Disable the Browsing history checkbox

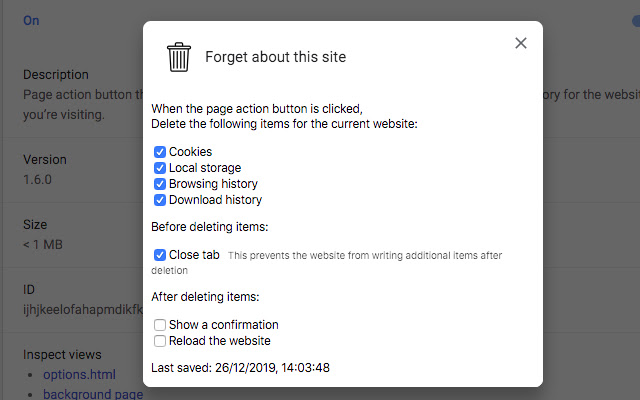pyautogui.click(x=160, y=184)
